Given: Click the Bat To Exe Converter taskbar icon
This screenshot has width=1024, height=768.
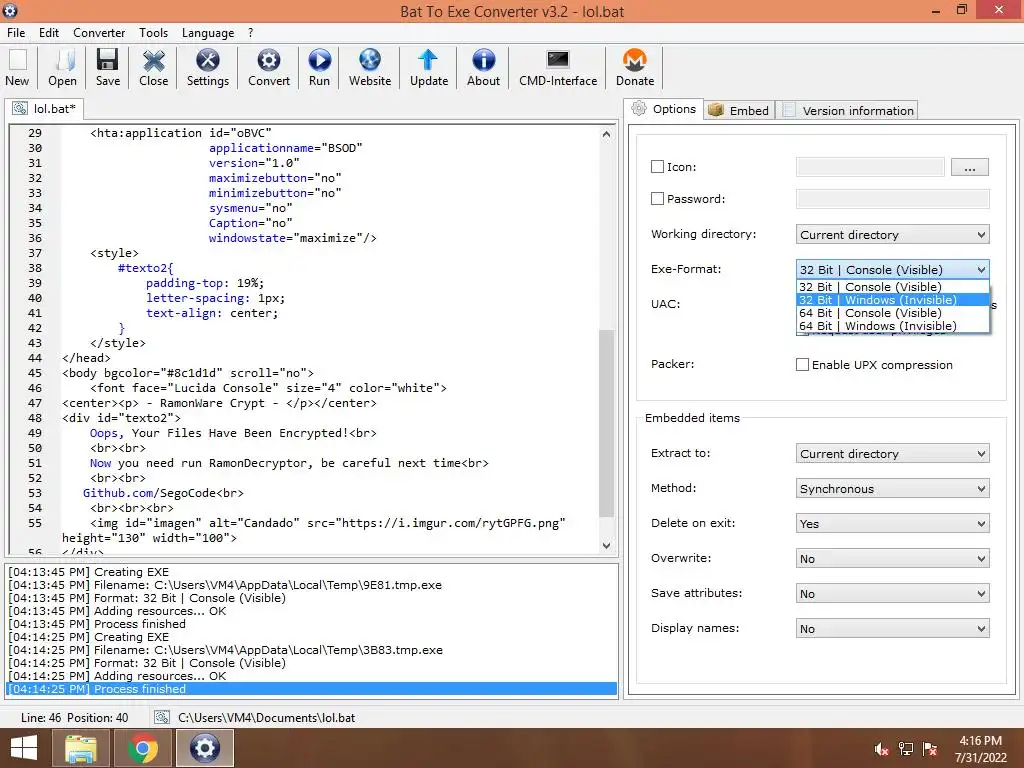Looking at the screenshot, I should click(204, 748).
